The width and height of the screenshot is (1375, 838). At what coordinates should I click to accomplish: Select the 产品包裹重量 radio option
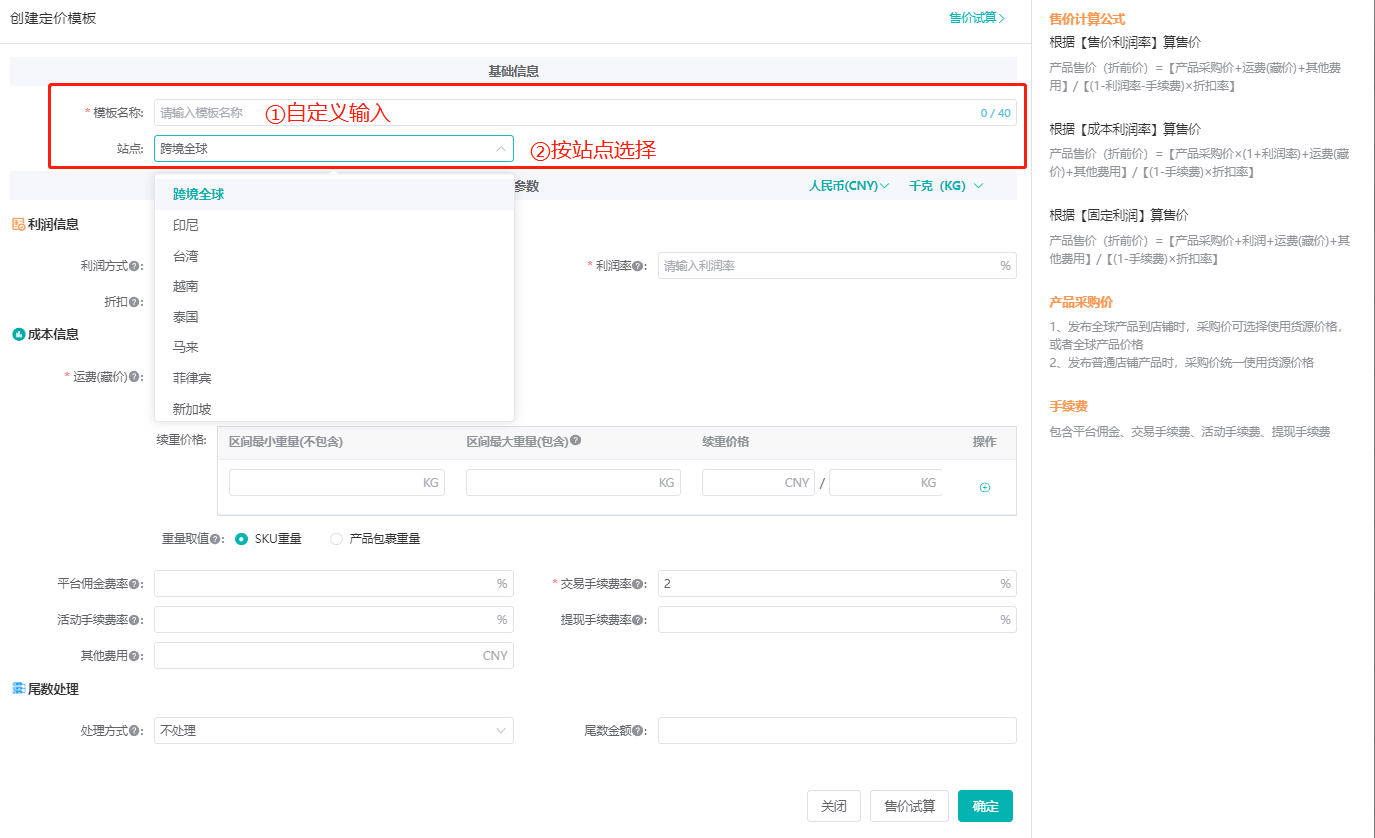[336, 539]
